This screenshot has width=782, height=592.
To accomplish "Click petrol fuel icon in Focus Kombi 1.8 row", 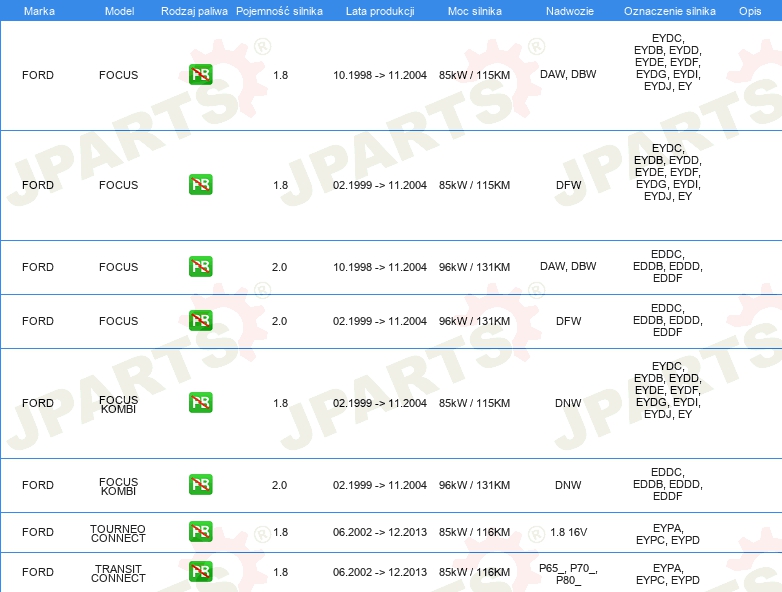I will [200, 402].
